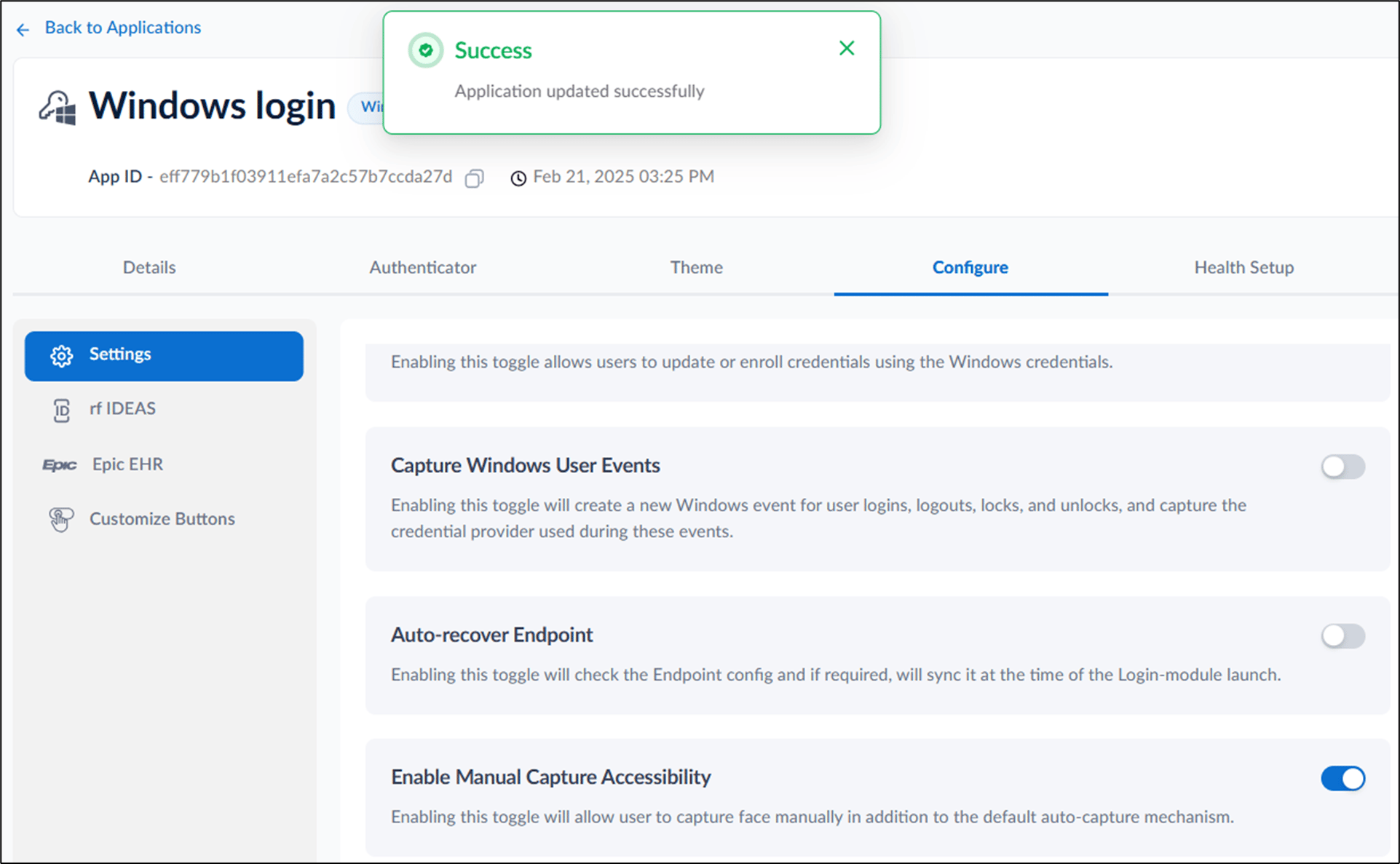Click the Settings gear icon
The height and width of the screenshot is (864, 1400).
pos(62,356)
